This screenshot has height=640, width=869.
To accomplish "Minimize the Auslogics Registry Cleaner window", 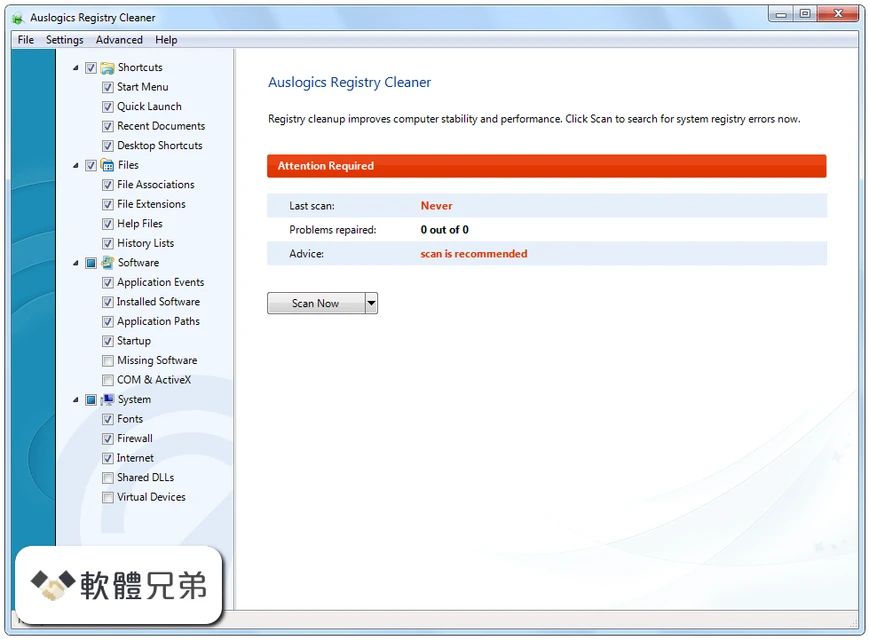I will [x=781, y=14].
